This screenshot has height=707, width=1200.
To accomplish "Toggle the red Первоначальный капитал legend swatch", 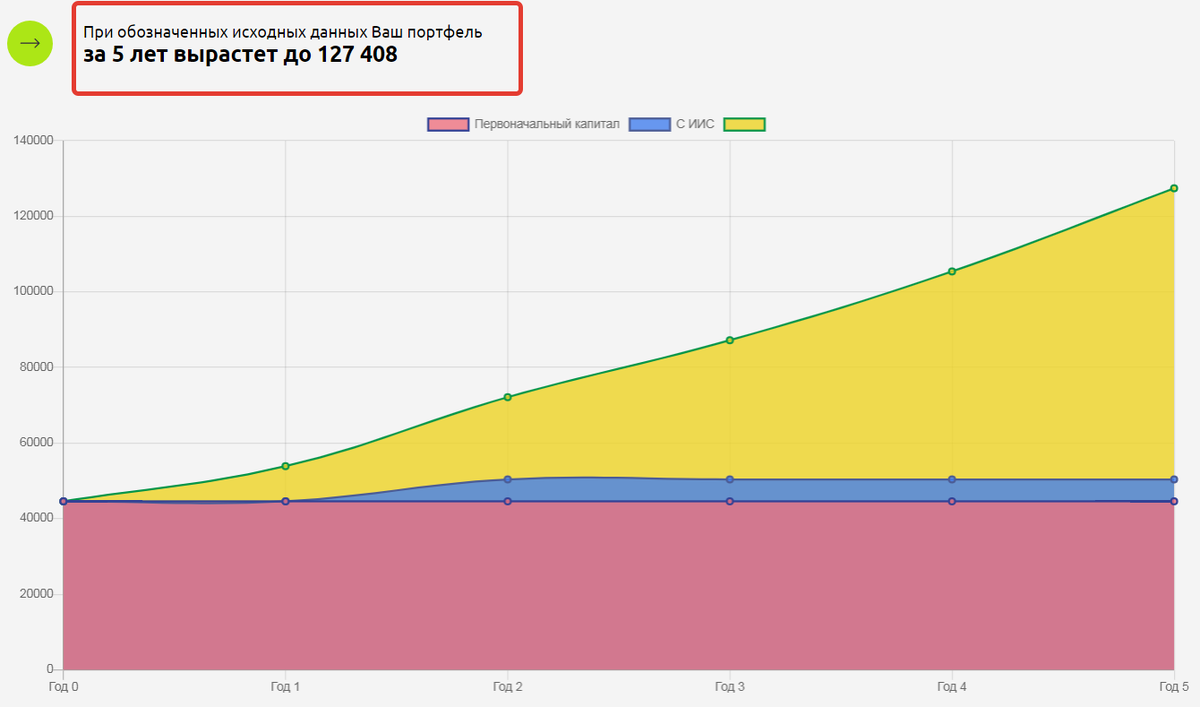I will [448, 124].
